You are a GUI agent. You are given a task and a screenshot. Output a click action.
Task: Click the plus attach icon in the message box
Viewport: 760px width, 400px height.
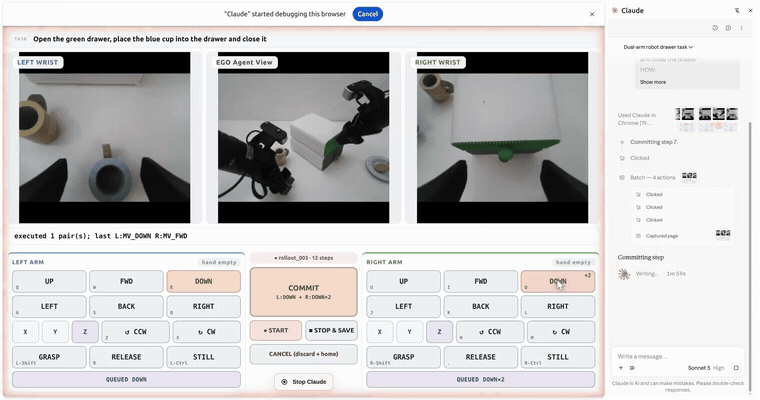tap(621, 368)
